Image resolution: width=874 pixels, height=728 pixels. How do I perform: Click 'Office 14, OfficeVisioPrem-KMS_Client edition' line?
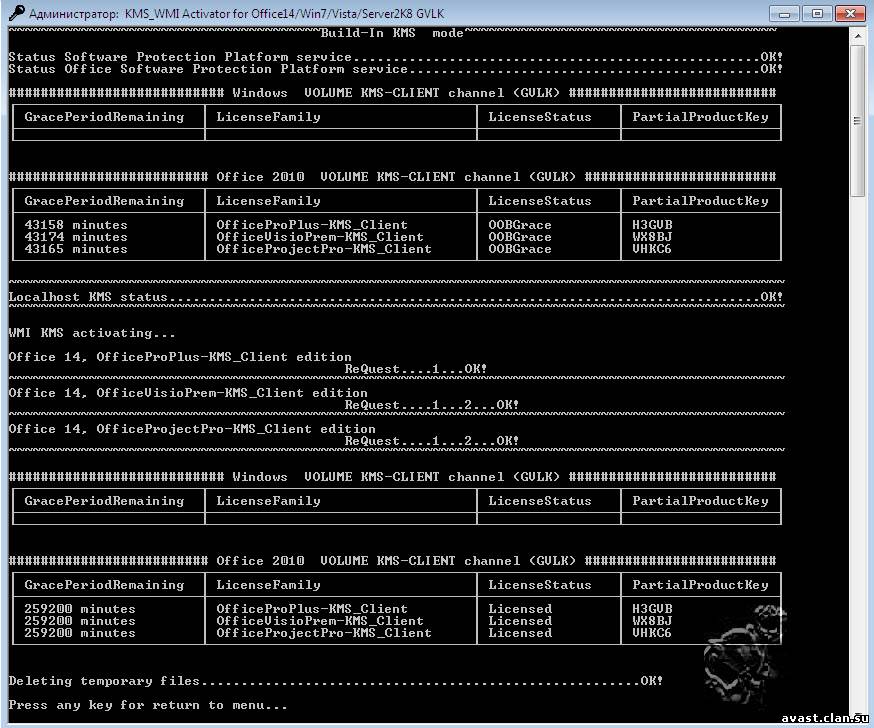pyautogui.click(x=188, y=393)
